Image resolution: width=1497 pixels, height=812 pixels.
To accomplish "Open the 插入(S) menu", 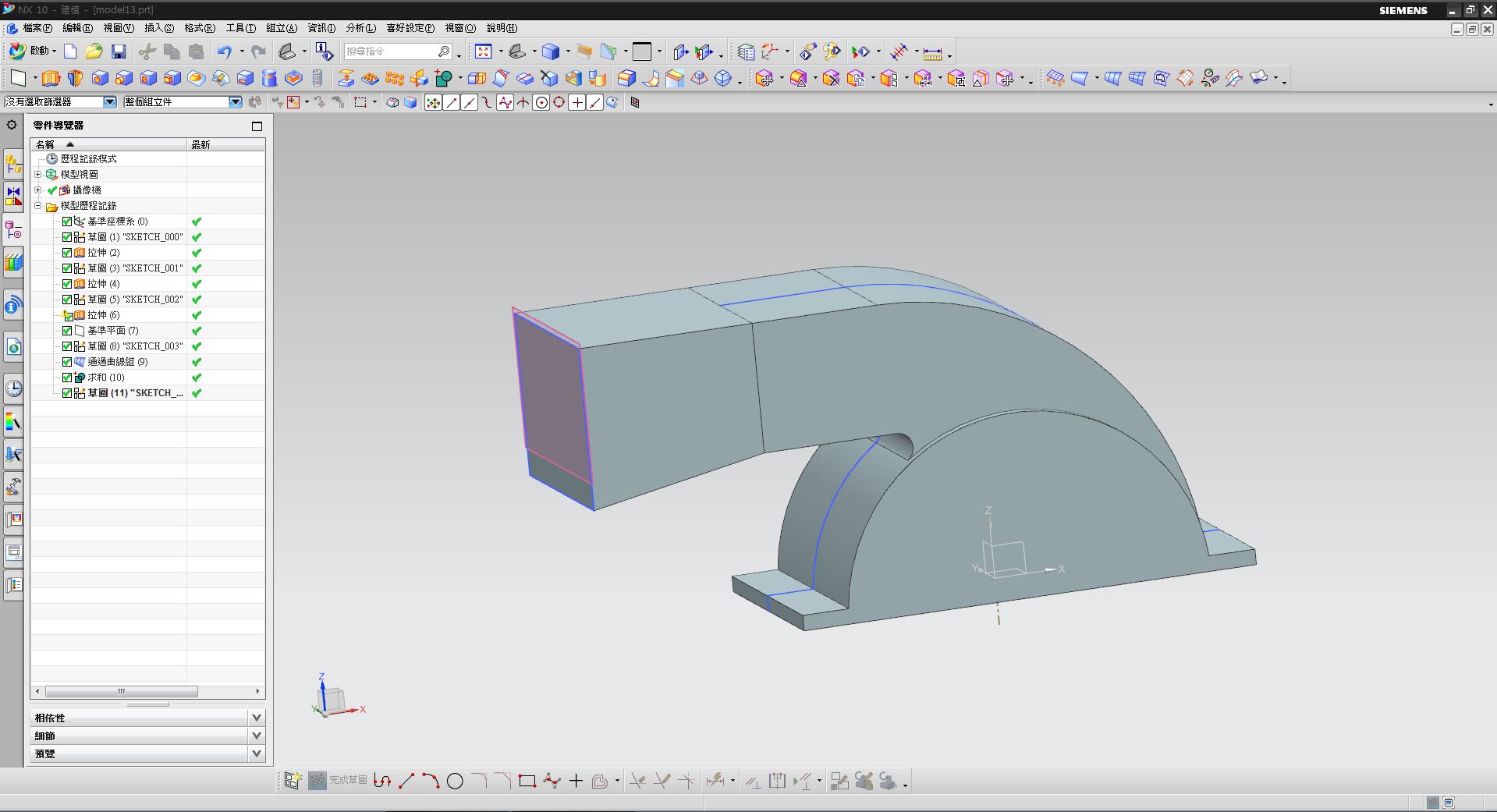I will tap(159, 28).
